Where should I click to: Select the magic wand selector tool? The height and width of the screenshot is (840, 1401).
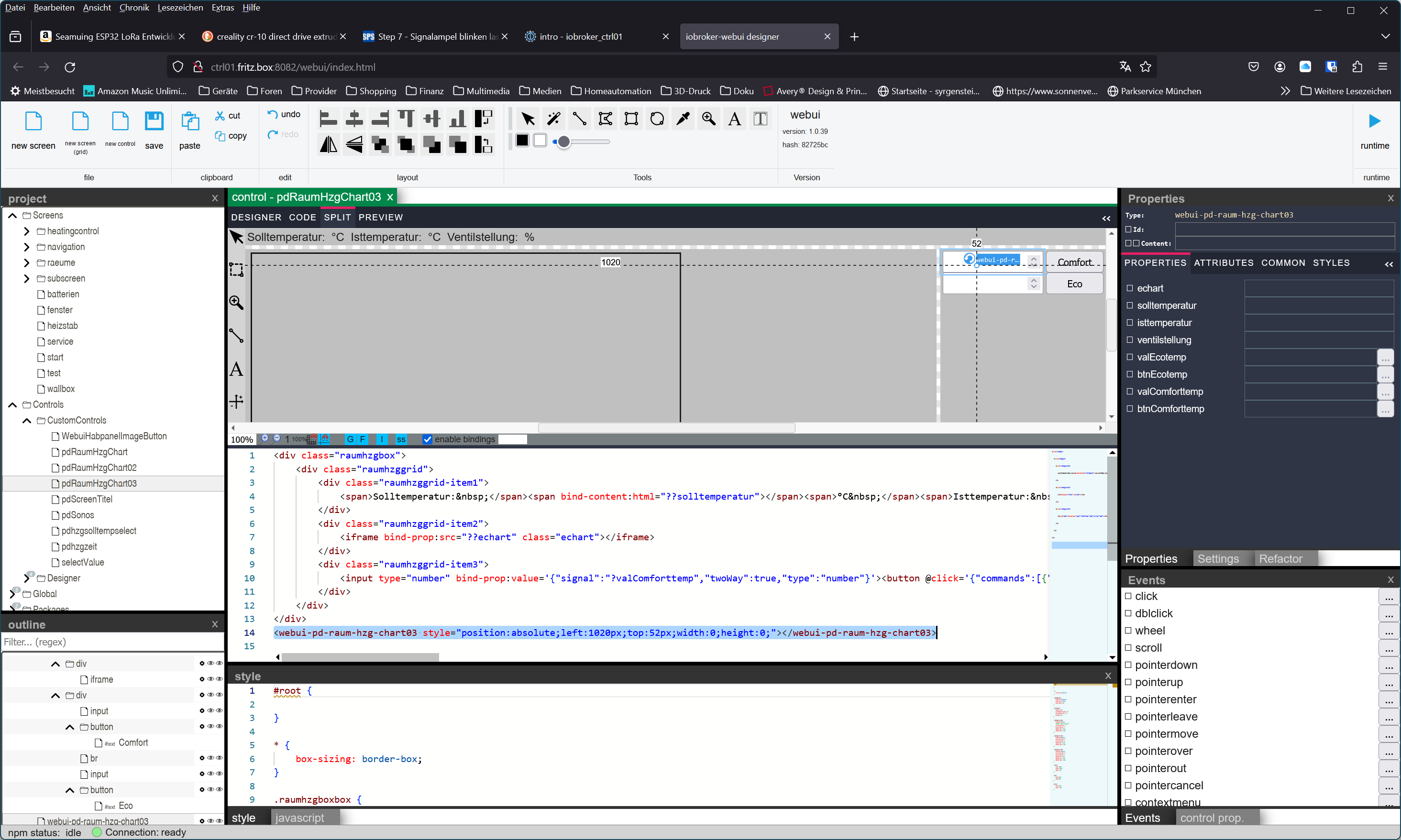pos(553,118)
